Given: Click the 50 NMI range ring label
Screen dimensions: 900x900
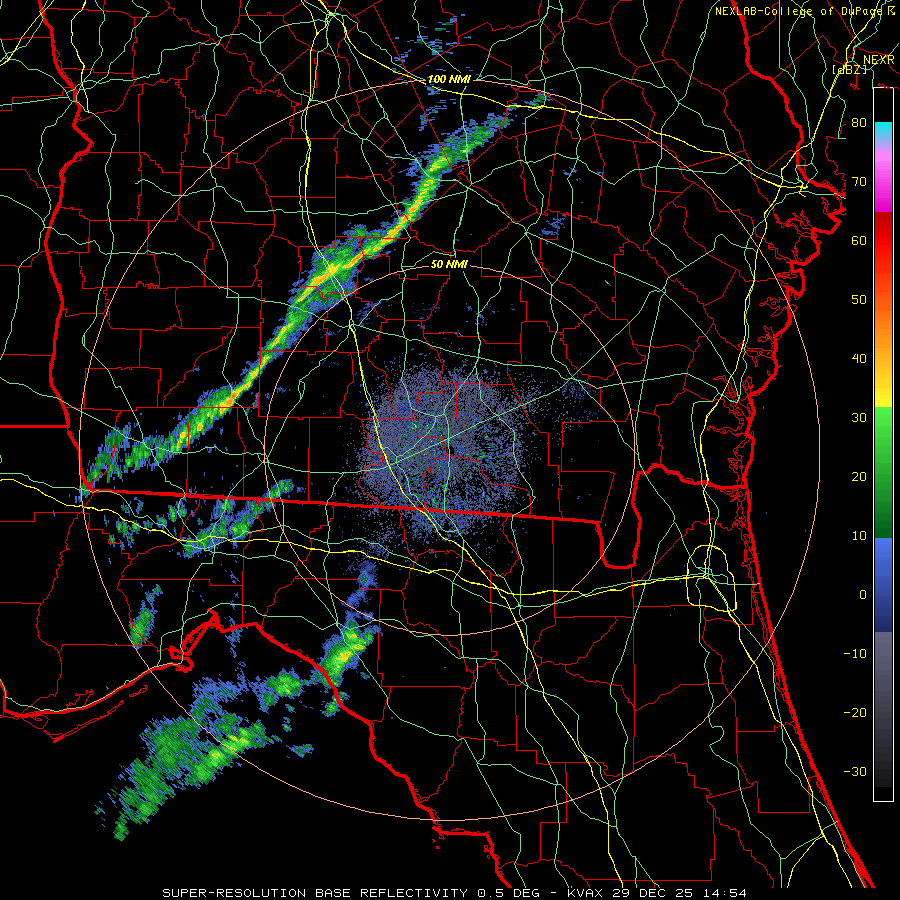Looking at the screenshot, I should coord(449,264).
